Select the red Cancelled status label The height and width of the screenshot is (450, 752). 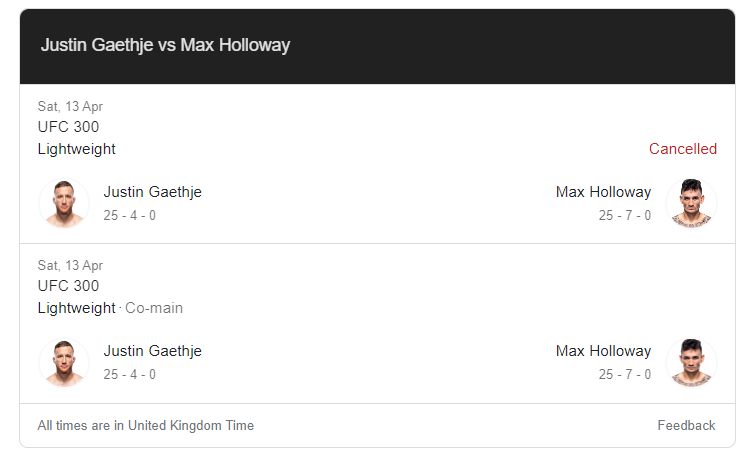[x=682, y=149]
